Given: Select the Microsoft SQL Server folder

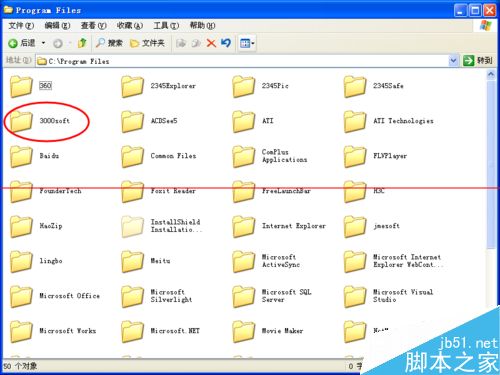Looking at the screenshot, I should 272,296.
